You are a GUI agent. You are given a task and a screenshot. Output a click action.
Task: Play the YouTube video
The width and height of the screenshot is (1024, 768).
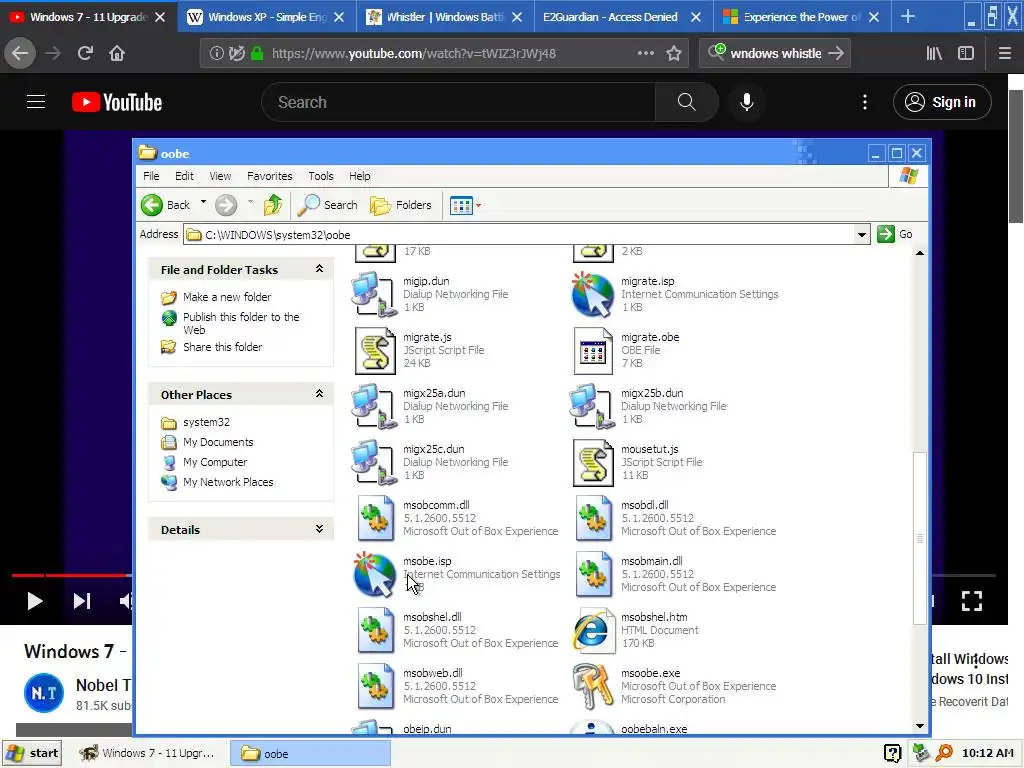(x=35, y=601)
